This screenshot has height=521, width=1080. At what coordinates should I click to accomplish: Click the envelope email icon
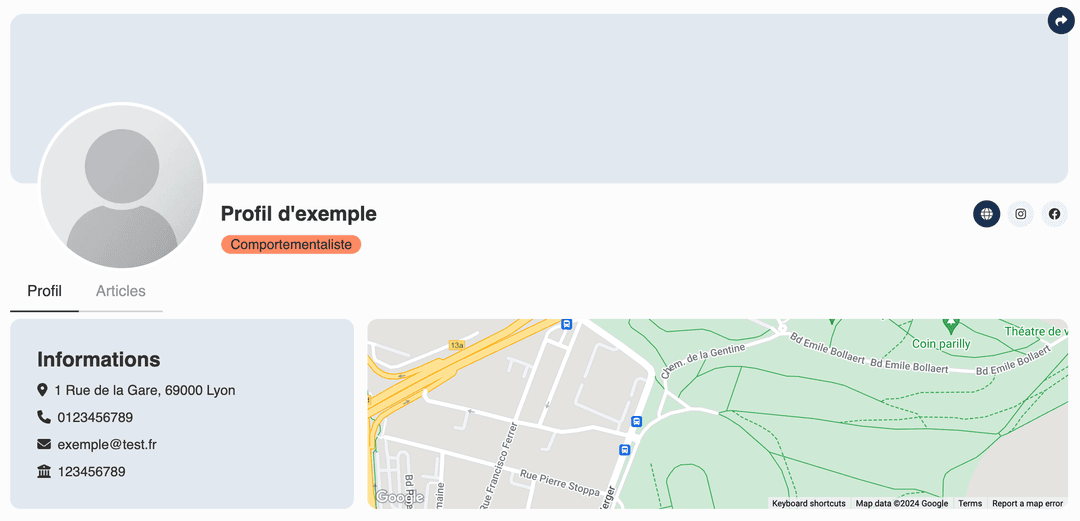43,444
